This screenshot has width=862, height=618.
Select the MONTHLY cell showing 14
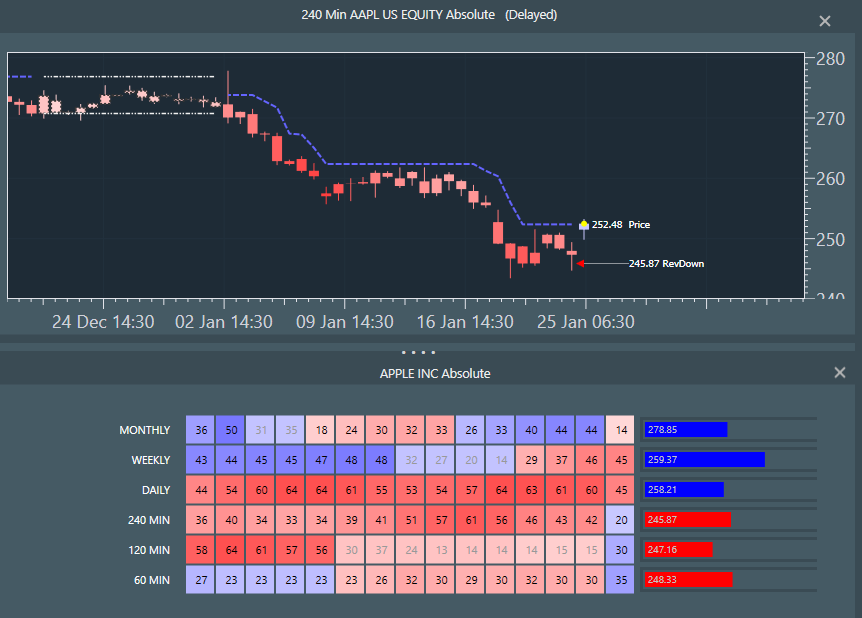[621, 430]
